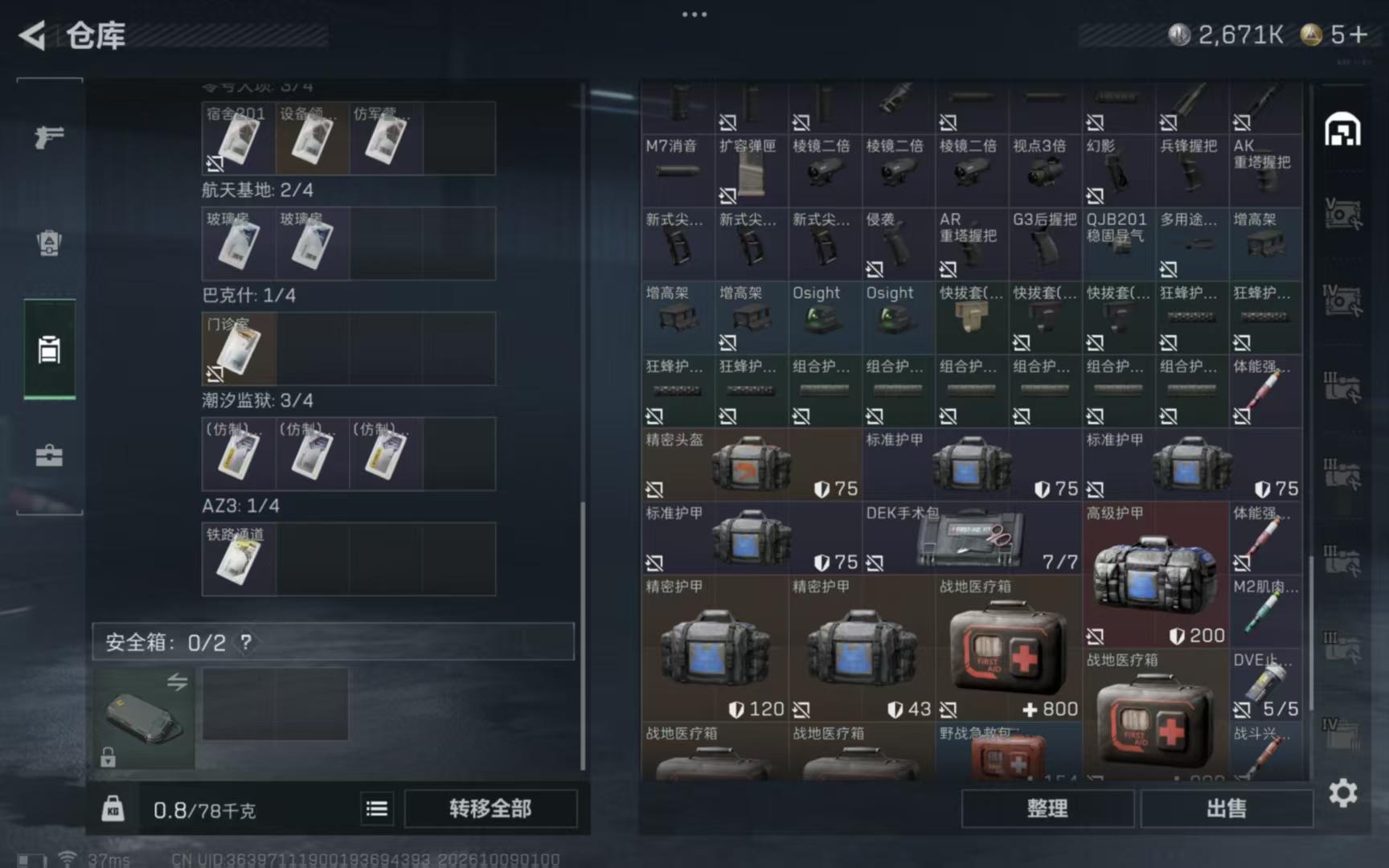Select the DVE item showing 5/5
The width and height of the screenshot is (1389, 868).
coord(1265,685)
